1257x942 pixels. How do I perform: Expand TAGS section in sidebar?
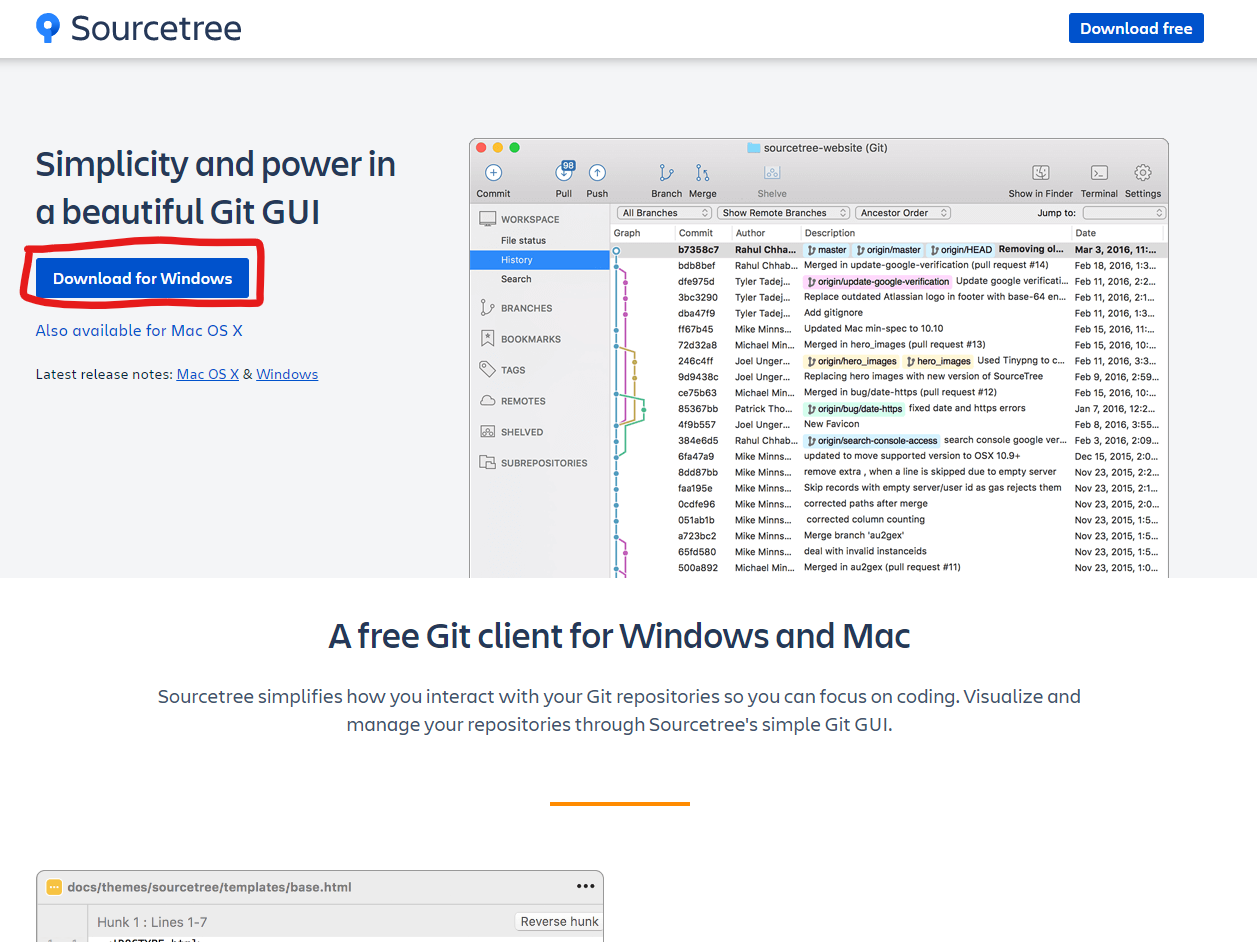click(513, 370)
